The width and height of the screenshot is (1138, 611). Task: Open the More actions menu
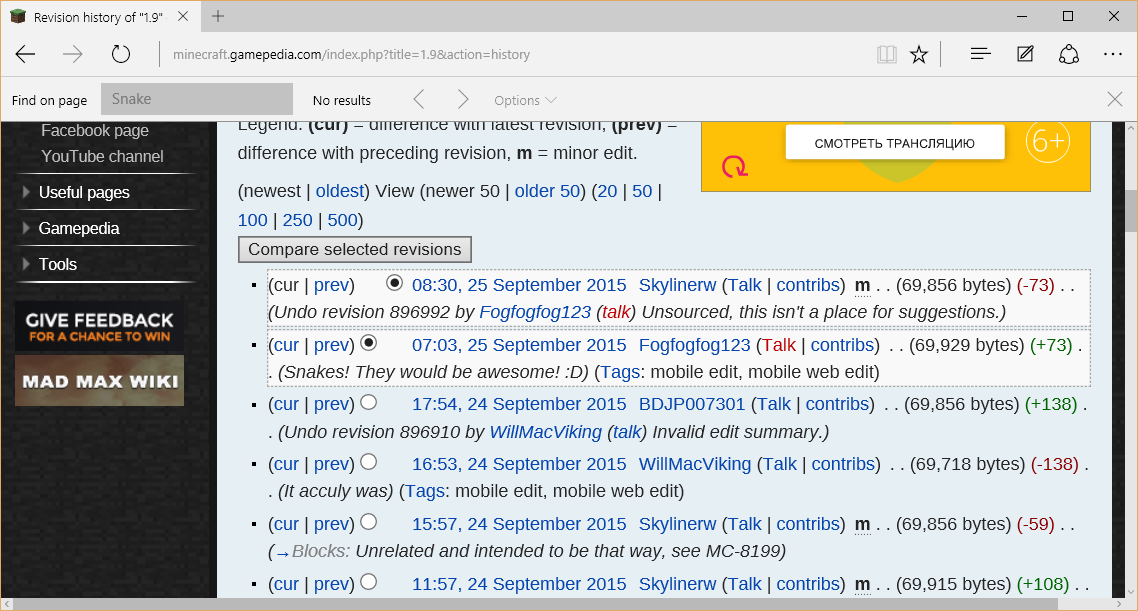[1113, 54]
